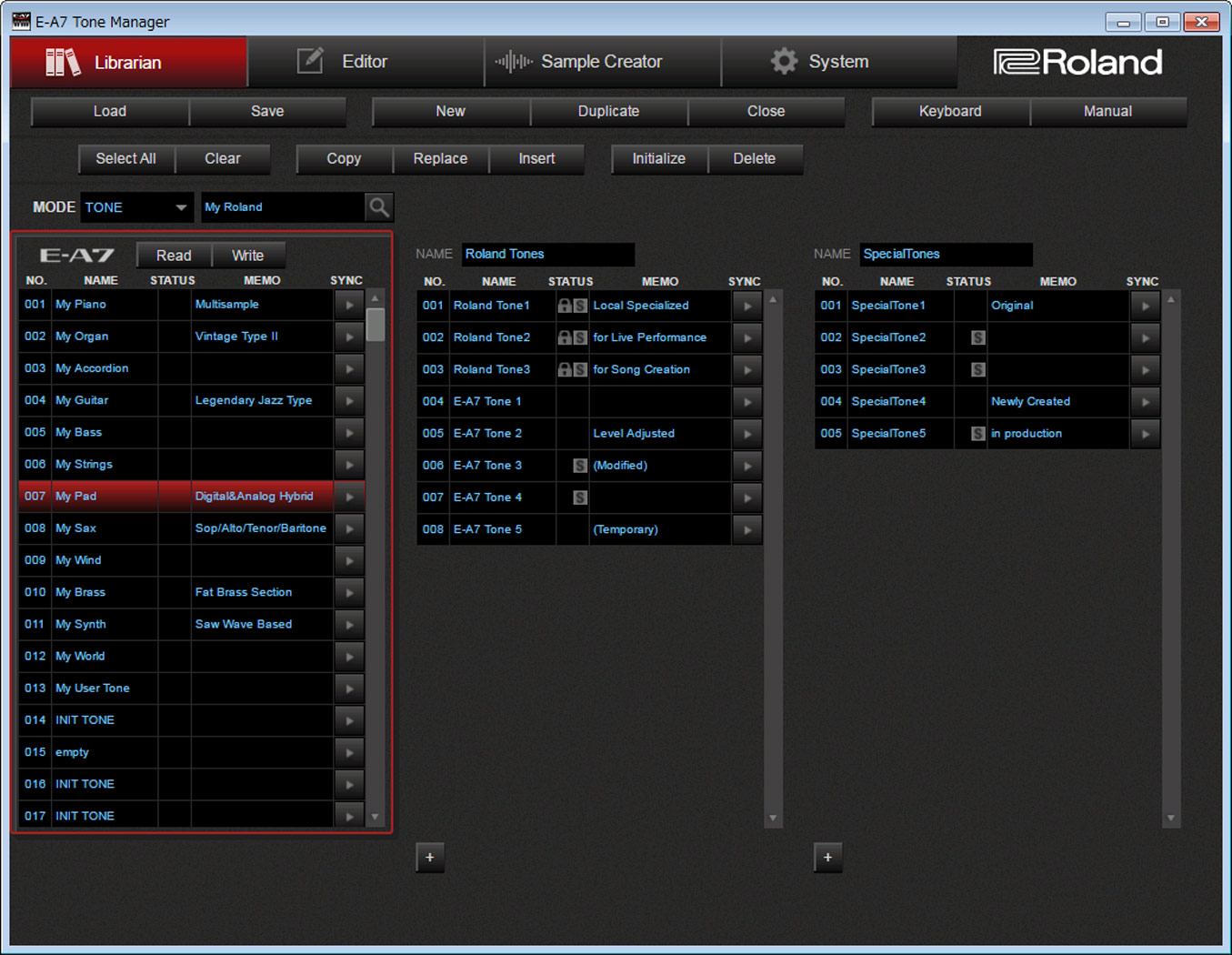This screenshot has width=1232, height=955.
Task: Click sync arrow for SpecialTone5
Action: [x=1146, y=434]
